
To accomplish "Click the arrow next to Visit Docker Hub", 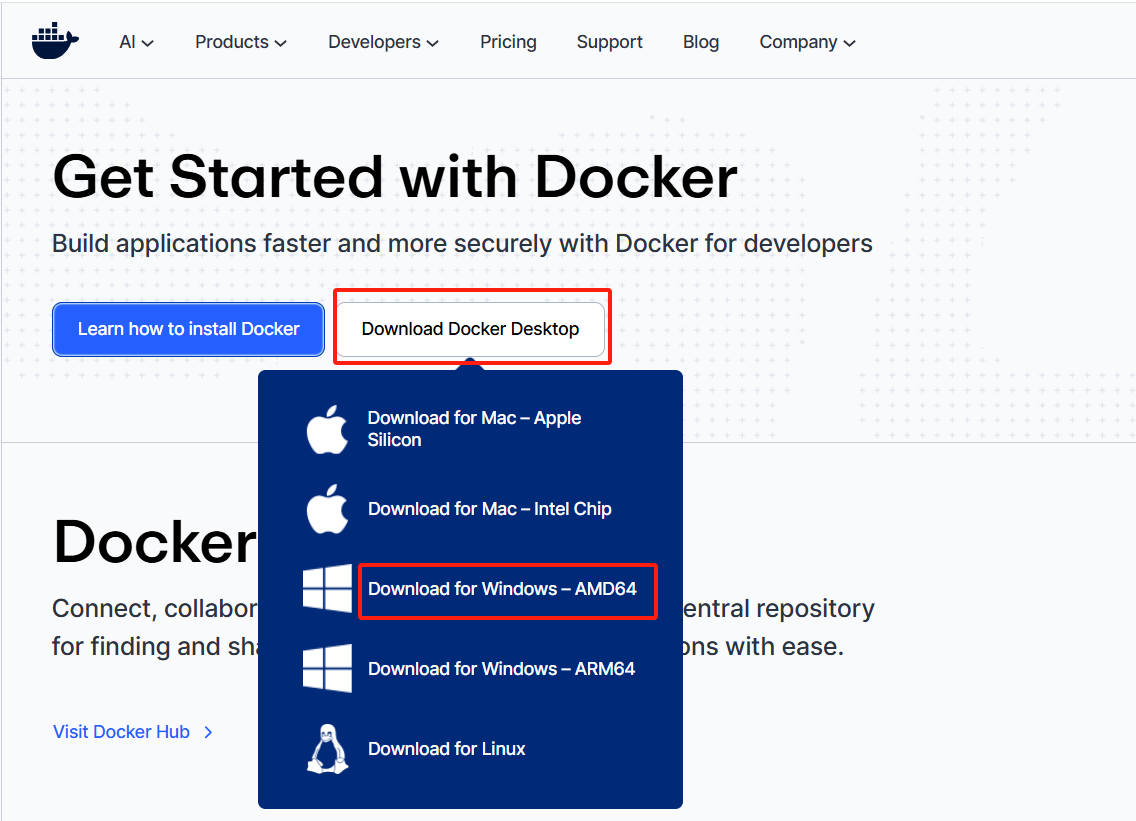I will pyautogui.click(x=209, y=733).
